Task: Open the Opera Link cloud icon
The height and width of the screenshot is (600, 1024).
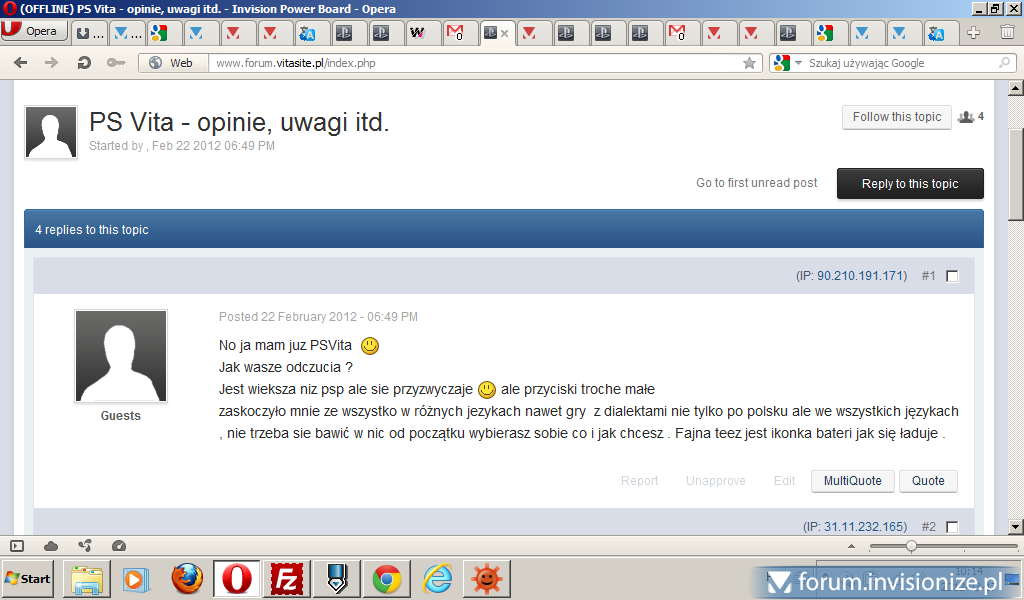Action: (51, 546)
